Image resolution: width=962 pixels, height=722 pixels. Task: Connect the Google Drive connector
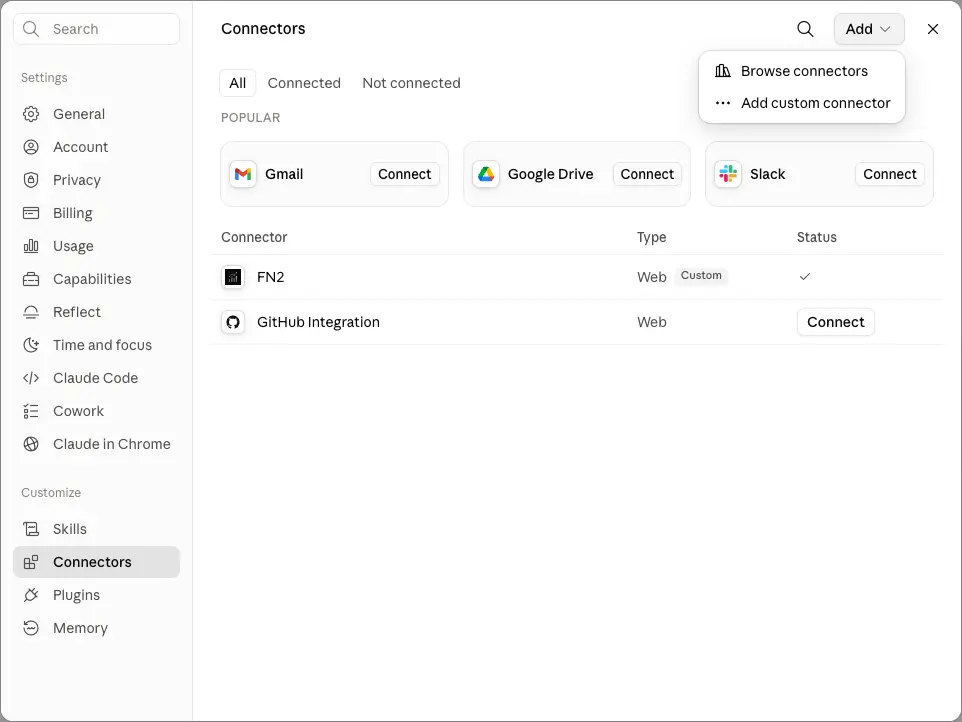[x=647, y=174]
